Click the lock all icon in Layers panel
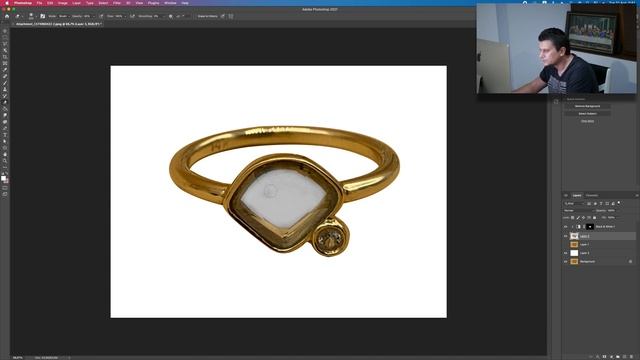This screenshot has width=640, height=360. 594,218
